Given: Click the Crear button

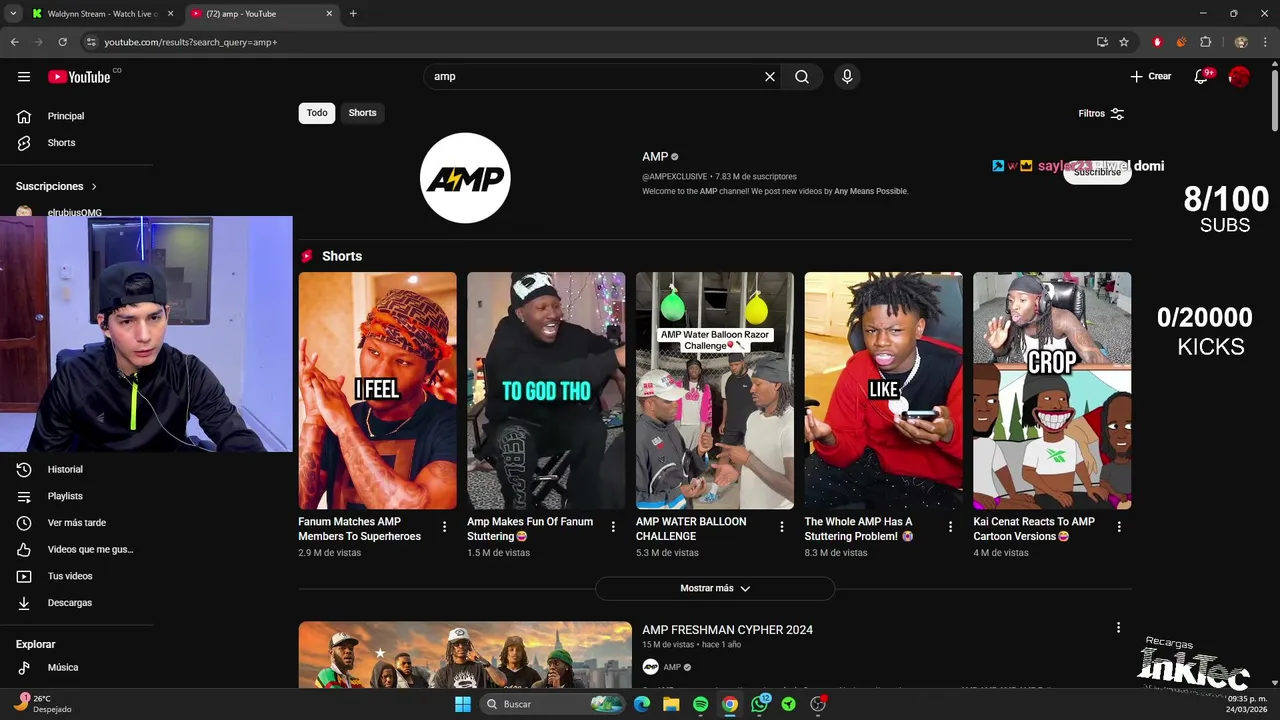Looking at the screenshot, I should pos(1150,77).
